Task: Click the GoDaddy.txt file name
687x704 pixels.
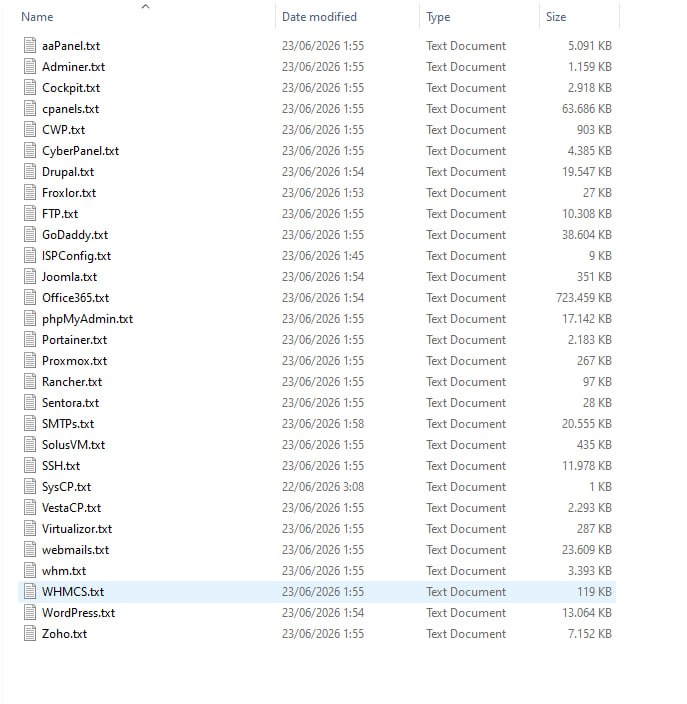Action: (x=75, y=234)
